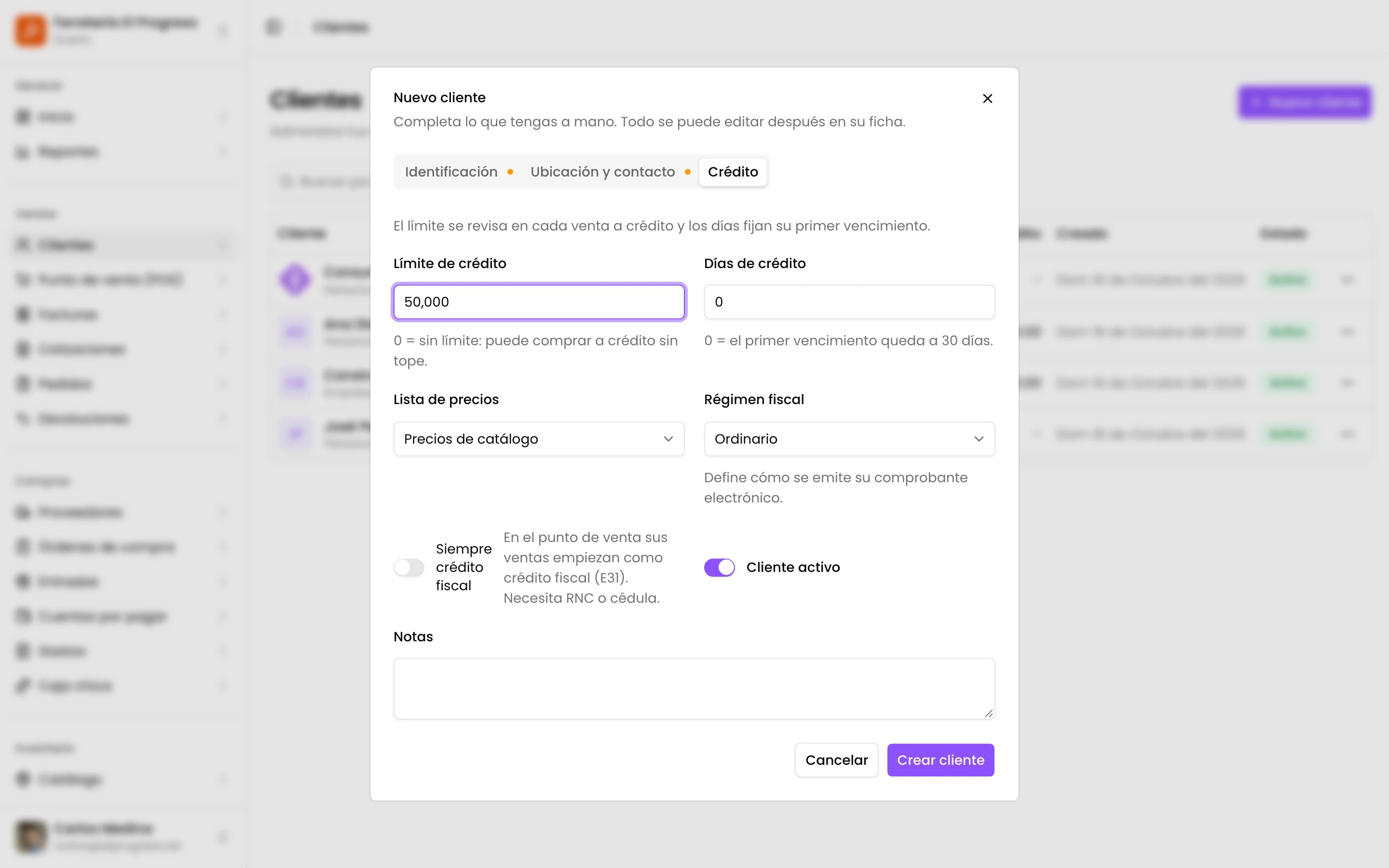
Task: Enable Siempre crédito fiscal switch
Action: point(409,567)
